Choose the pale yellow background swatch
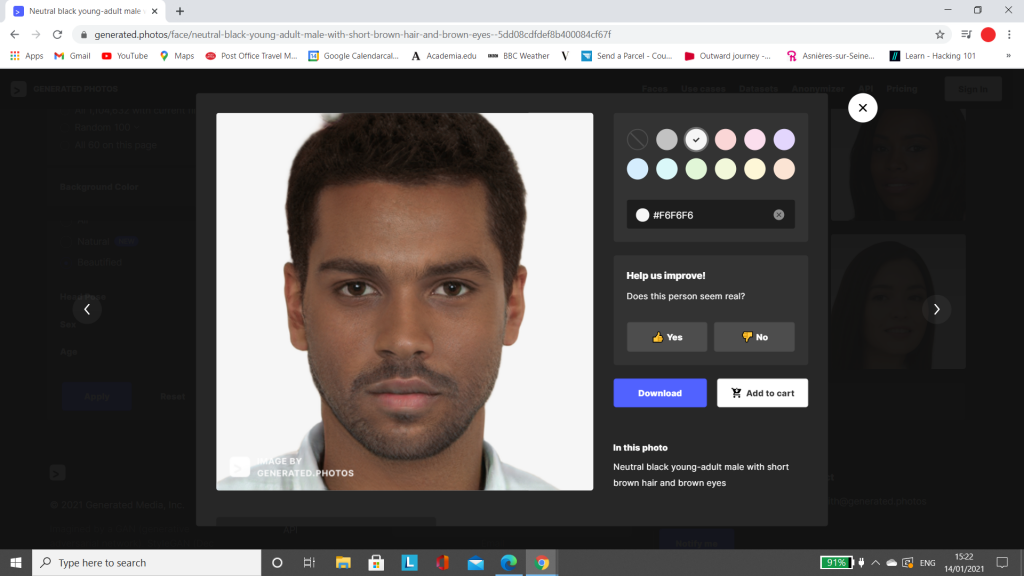The height and width of the screenshot is (576, 1024). click(755, 168)
